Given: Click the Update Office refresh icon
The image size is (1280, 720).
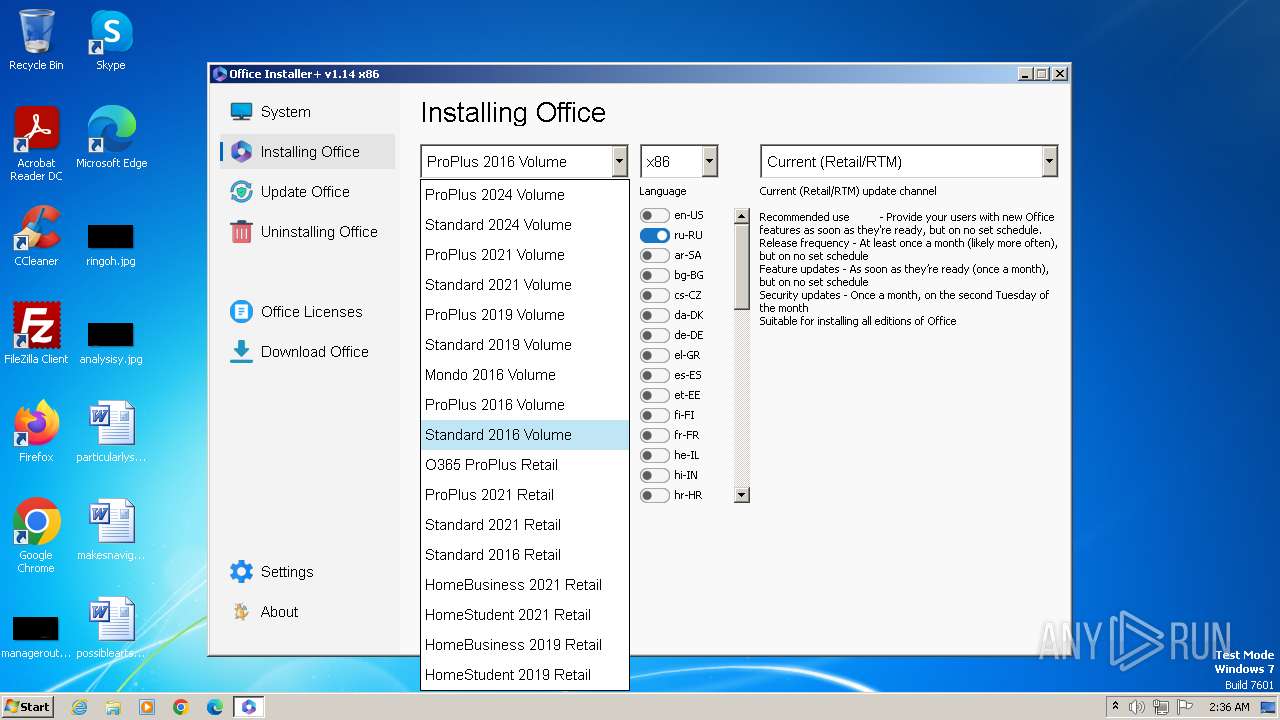Looking at the screenshot, I should click(241, 192).
